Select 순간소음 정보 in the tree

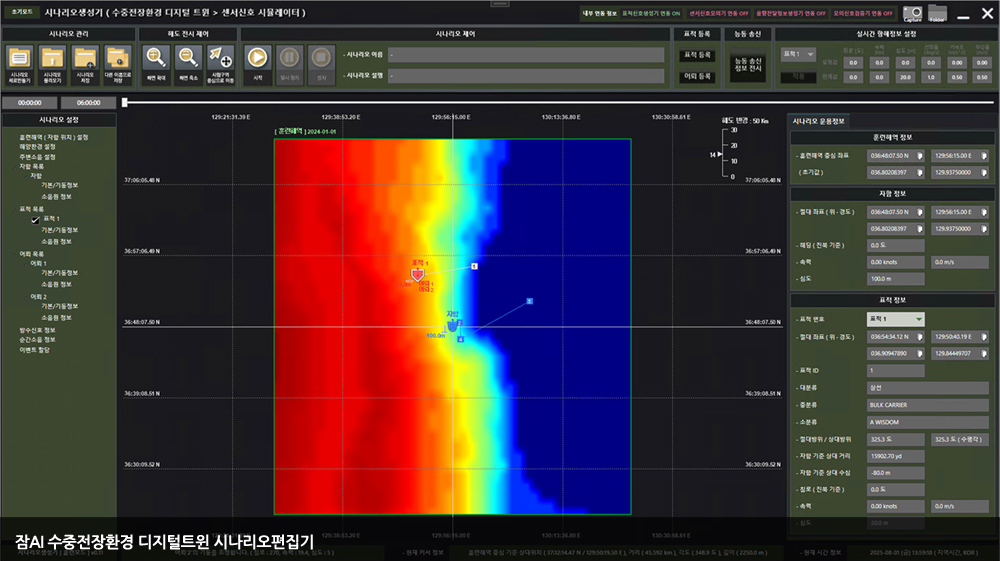(37, 340)
